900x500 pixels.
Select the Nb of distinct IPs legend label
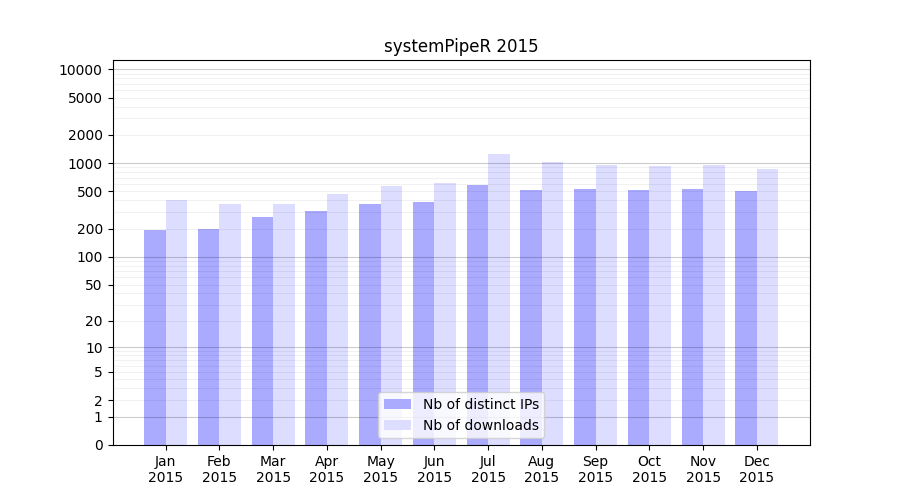[480, 404]
